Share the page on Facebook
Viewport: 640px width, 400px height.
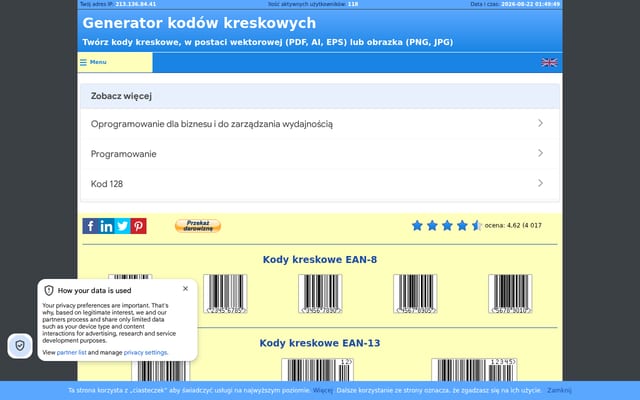[90, 226]
